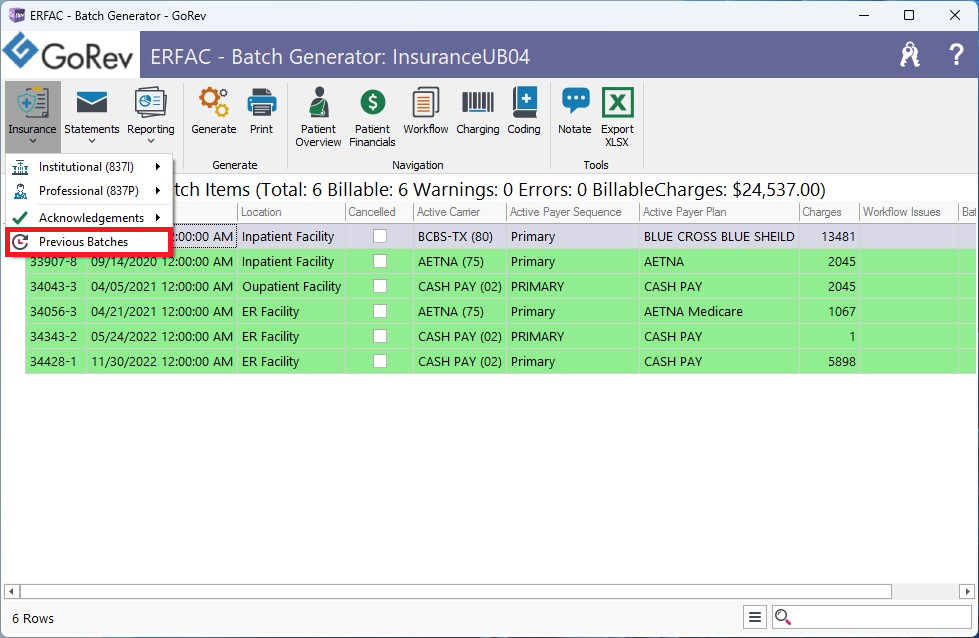Click Statements dropdown chevron

[x=92, y=142]
